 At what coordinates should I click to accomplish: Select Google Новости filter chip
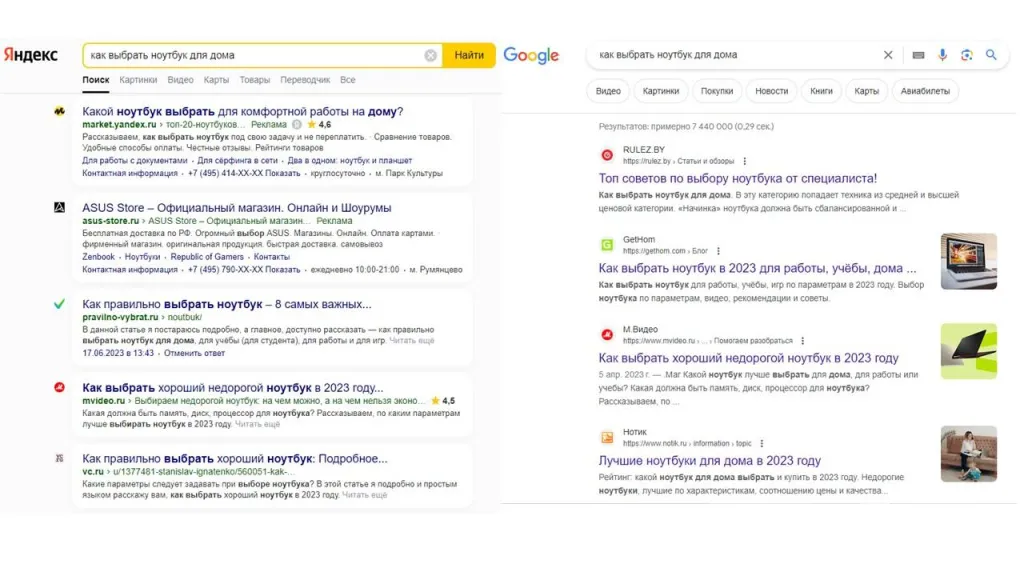771,91
